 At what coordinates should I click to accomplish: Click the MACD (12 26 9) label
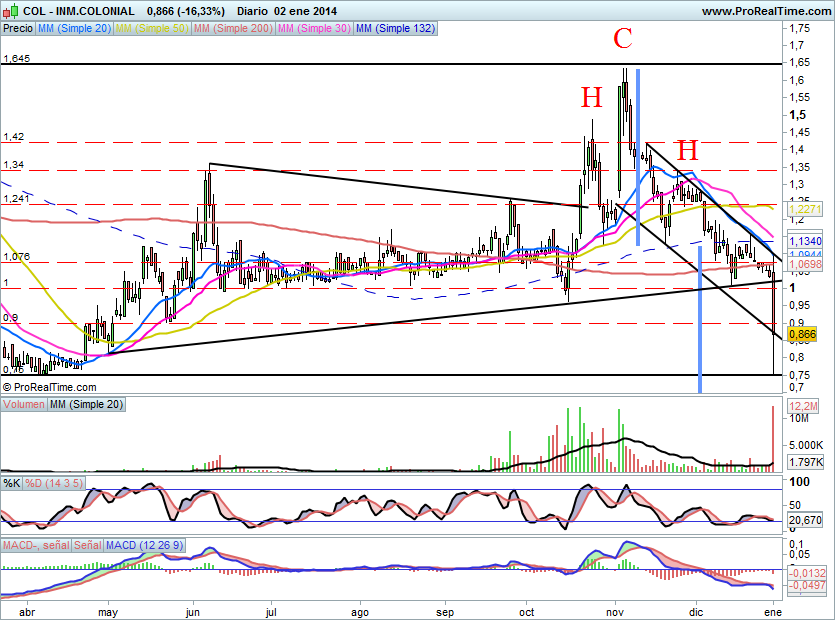pyautogui.click(x=144, y=545)
